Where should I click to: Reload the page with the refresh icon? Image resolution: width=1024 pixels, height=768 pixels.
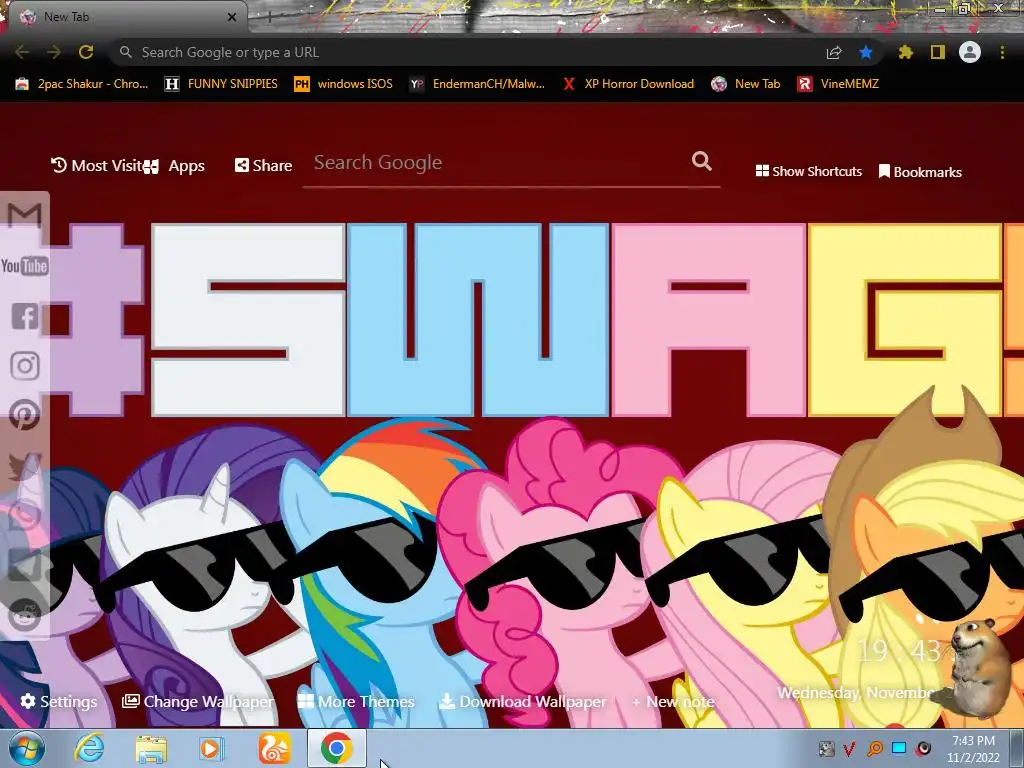click(x=86, y=52)
